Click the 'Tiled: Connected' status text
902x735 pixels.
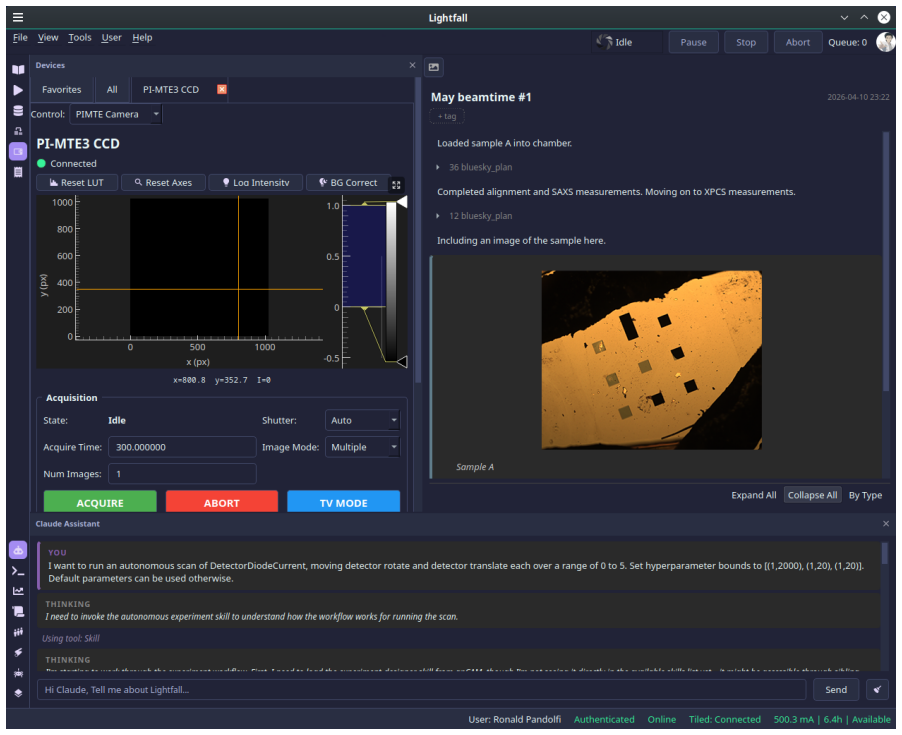click(724, 719)
